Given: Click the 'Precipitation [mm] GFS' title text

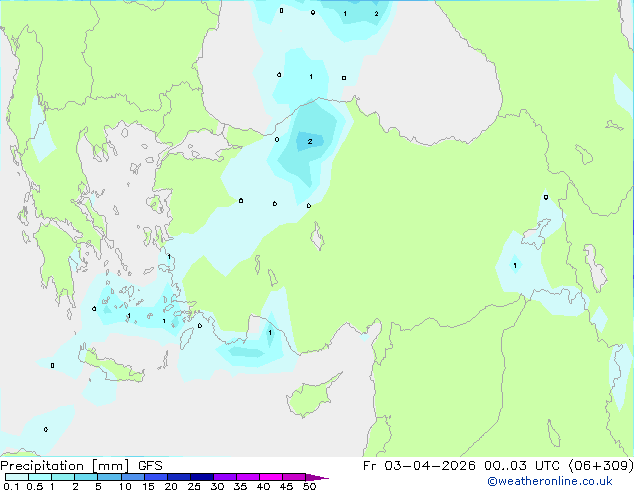Looking at the screenshot, I should coord(81,466).
